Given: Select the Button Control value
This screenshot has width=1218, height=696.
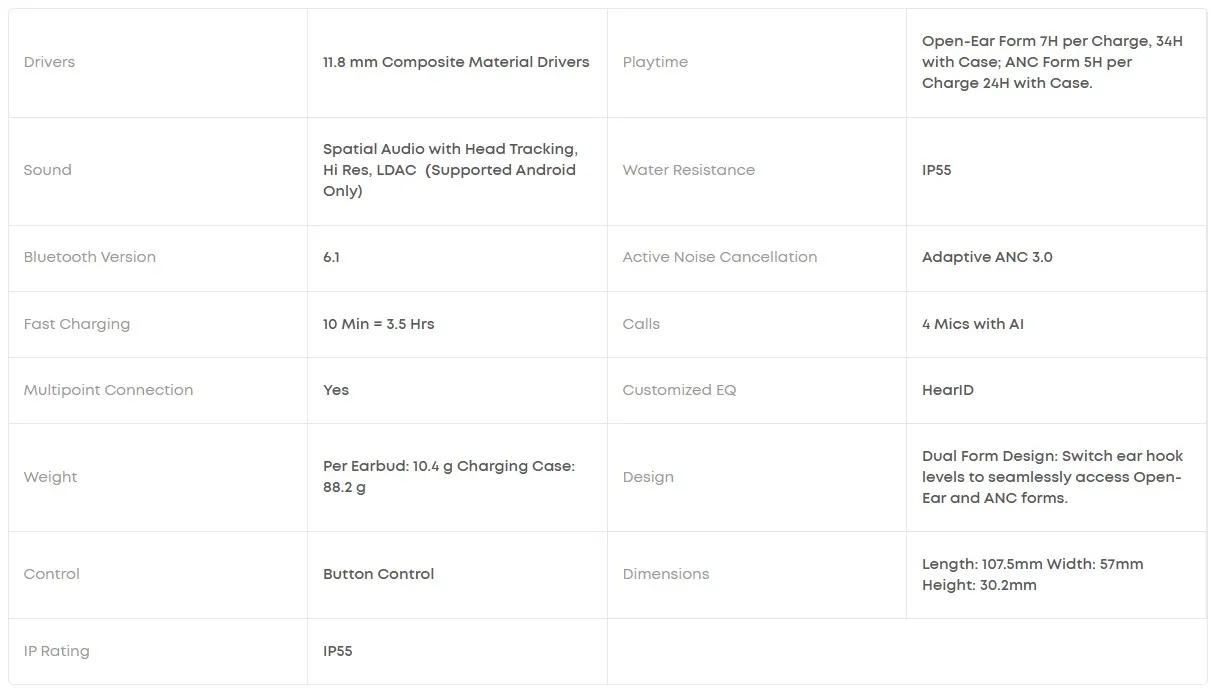Looking at the screenshot, I should 379,574.
